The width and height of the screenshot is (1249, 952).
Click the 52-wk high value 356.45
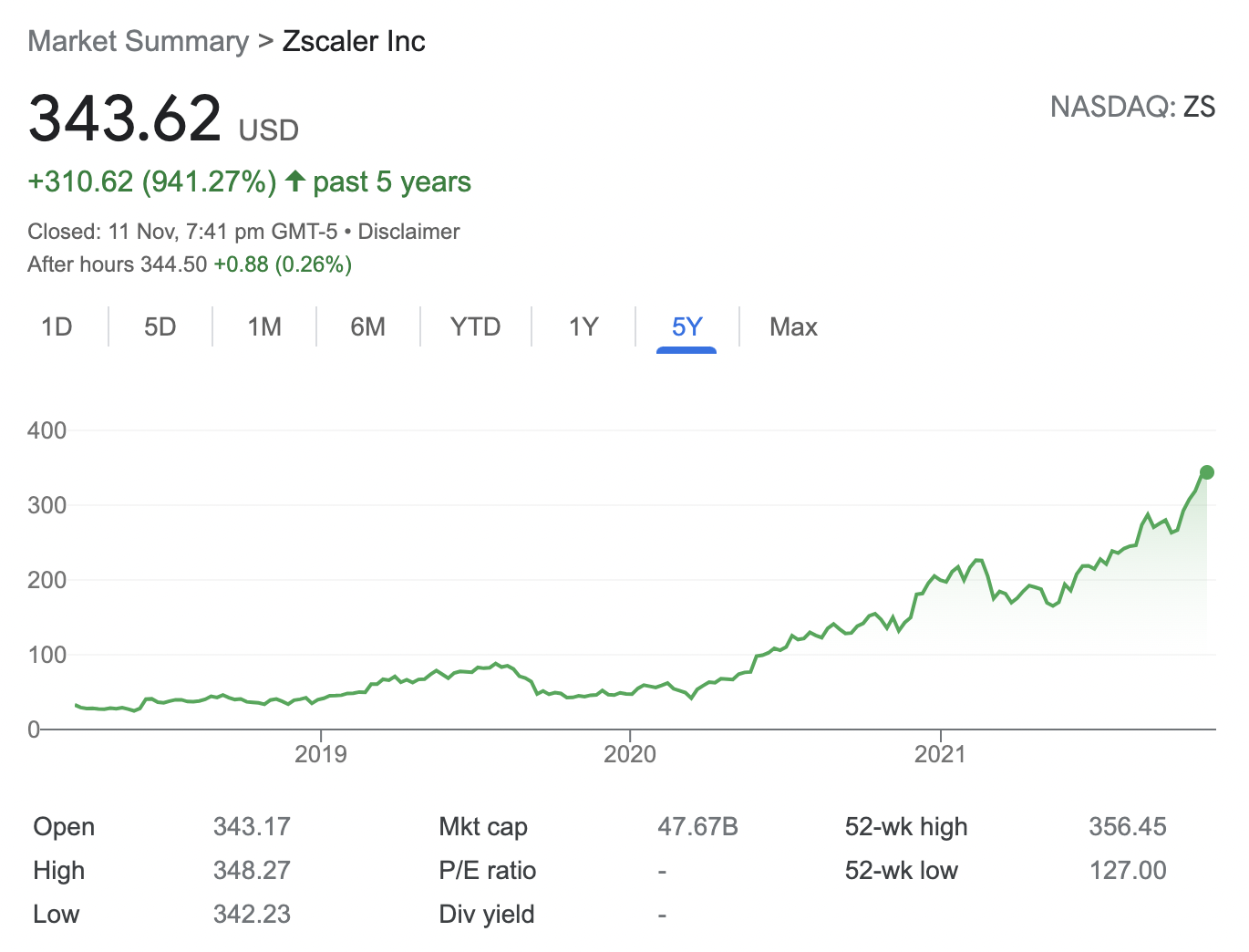[x=1127, y=827]
